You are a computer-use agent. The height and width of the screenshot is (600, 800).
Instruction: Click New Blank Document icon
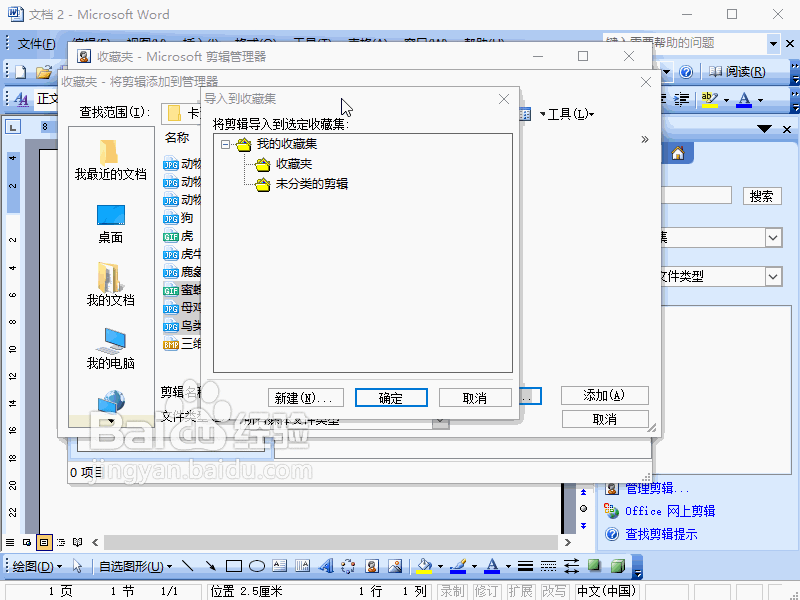point(21,72)
